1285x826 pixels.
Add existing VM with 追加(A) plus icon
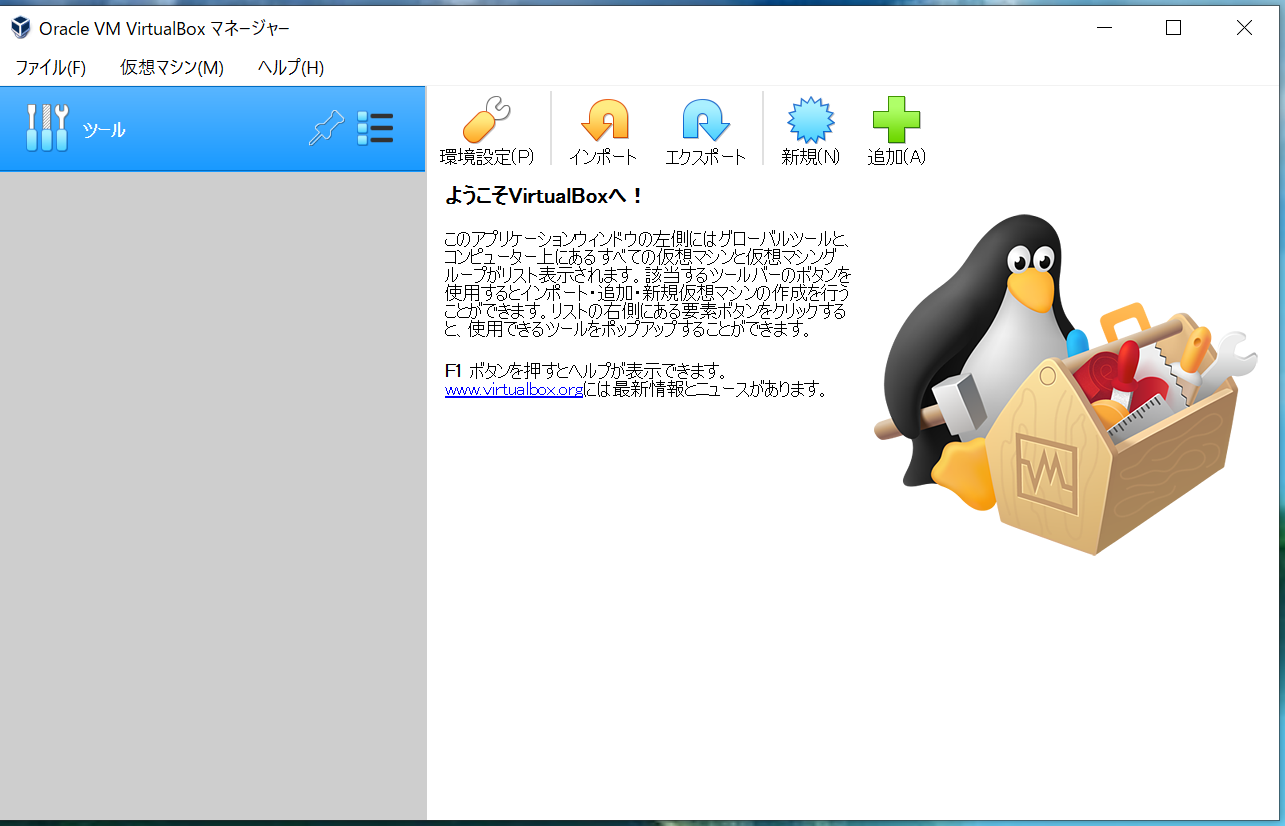click(896, 131)
